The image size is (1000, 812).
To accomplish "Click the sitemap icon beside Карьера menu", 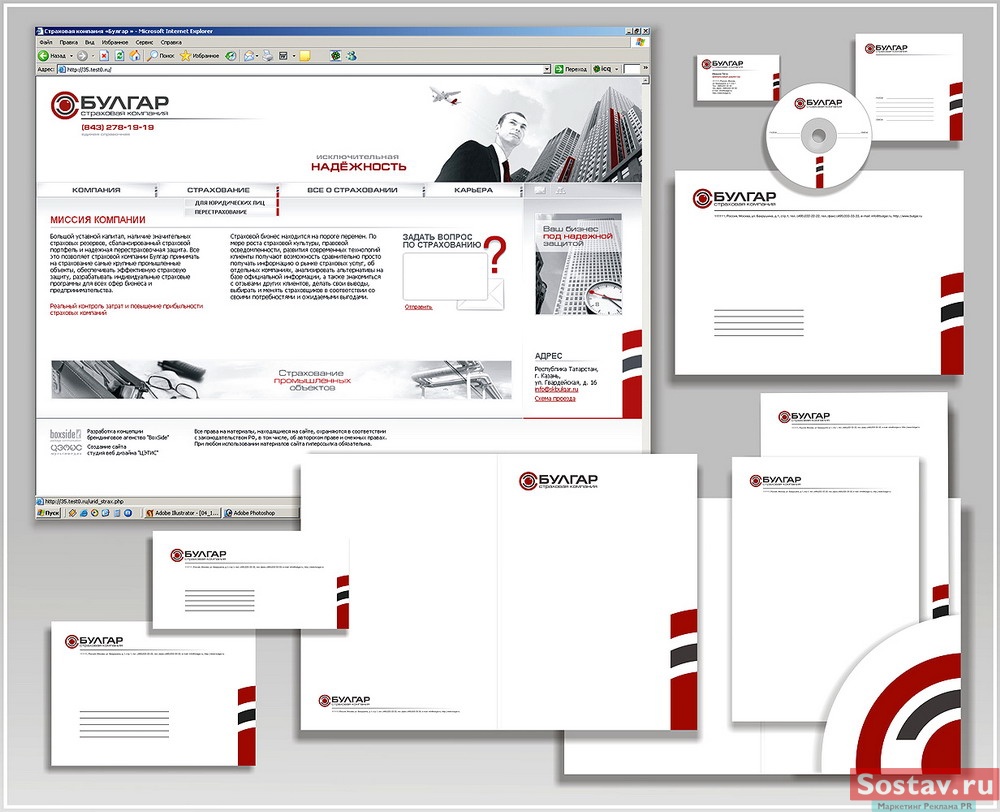I will 561,190.
